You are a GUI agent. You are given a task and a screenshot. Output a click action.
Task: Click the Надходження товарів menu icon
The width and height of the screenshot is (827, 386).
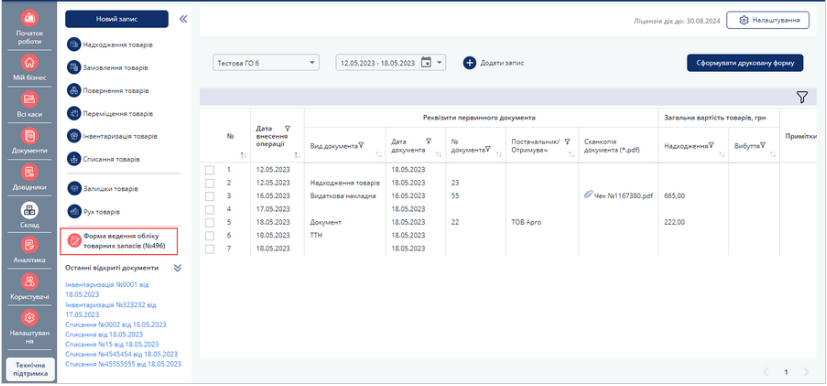(73, 45)
